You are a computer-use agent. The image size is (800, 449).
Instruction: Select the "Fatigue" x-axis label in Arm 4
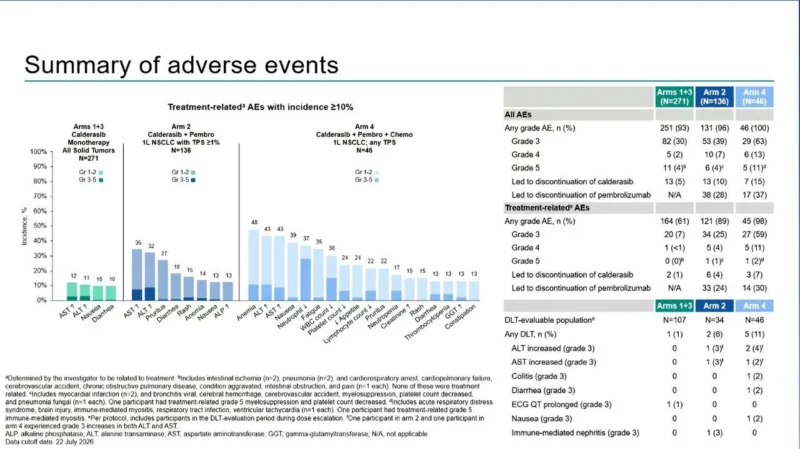point(311,311)
